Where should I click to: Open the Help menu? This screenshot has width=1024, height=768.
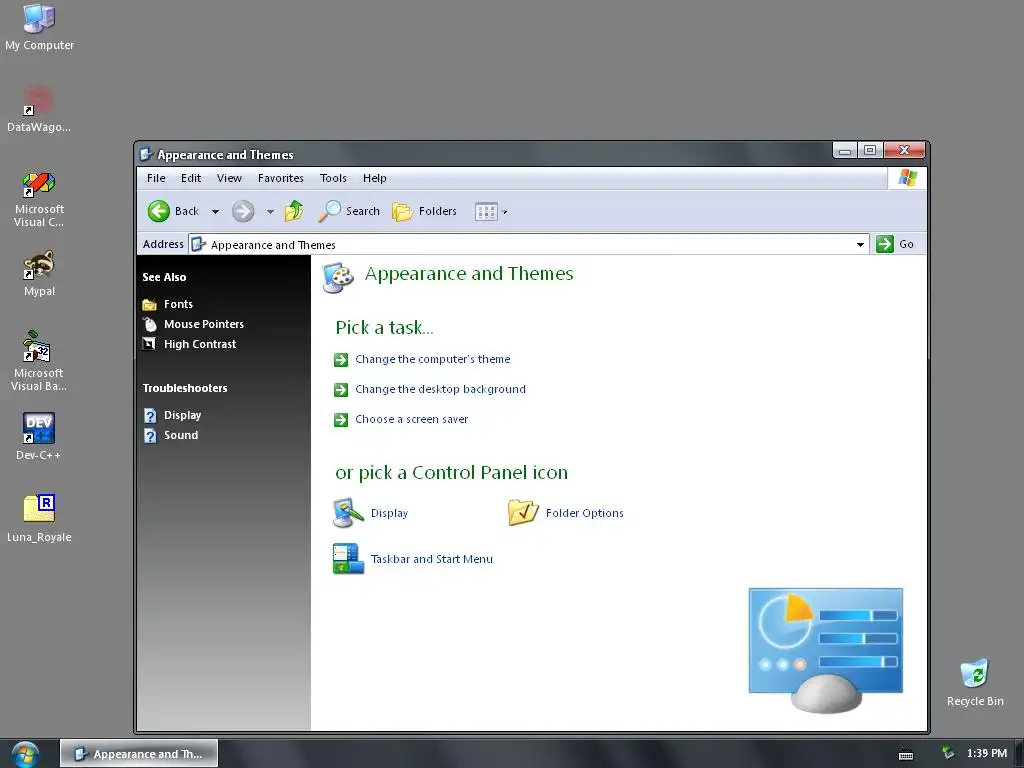coord(375,178)
